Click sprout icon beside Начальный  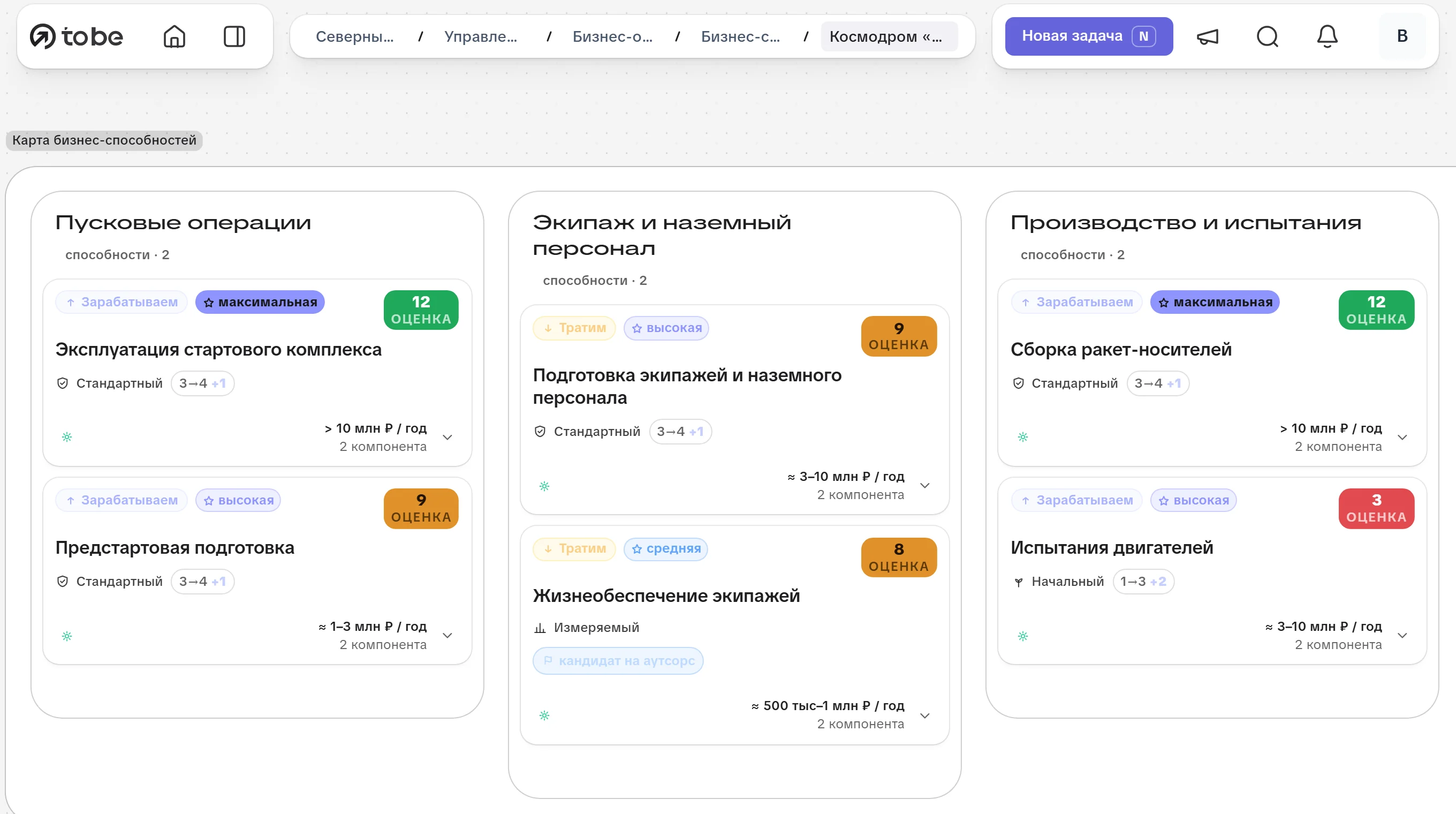1018,582
